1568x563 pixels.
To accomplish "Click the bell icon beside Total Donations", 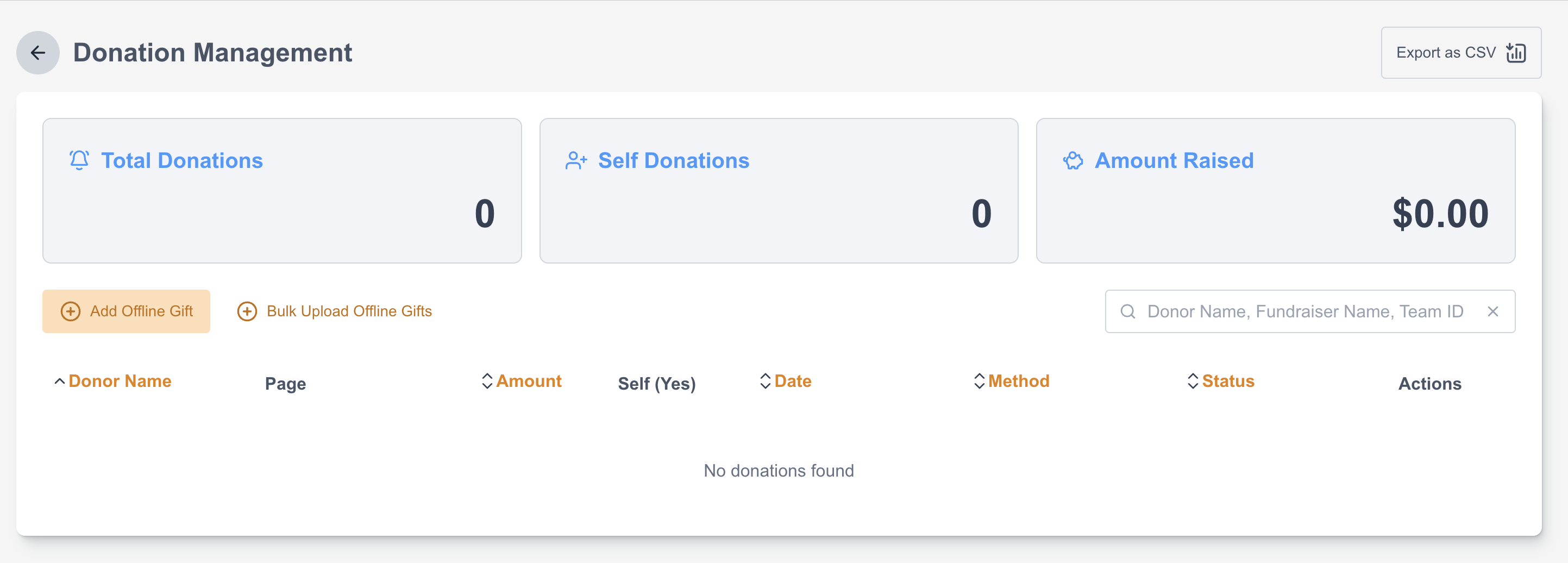I will [x=79, y=160].
